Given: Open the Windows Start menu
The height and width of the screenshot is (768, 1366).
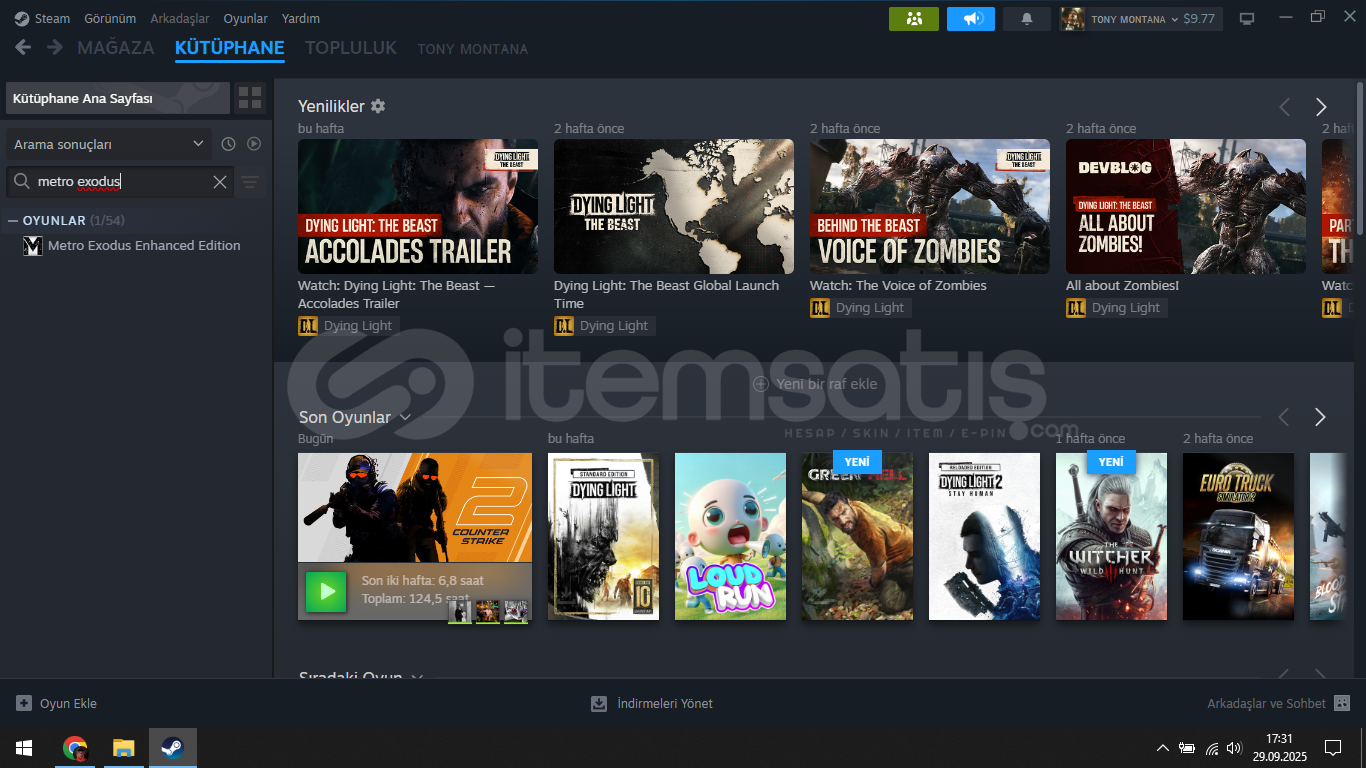Looking at the screenshot, I should click(x=24, y=748).
